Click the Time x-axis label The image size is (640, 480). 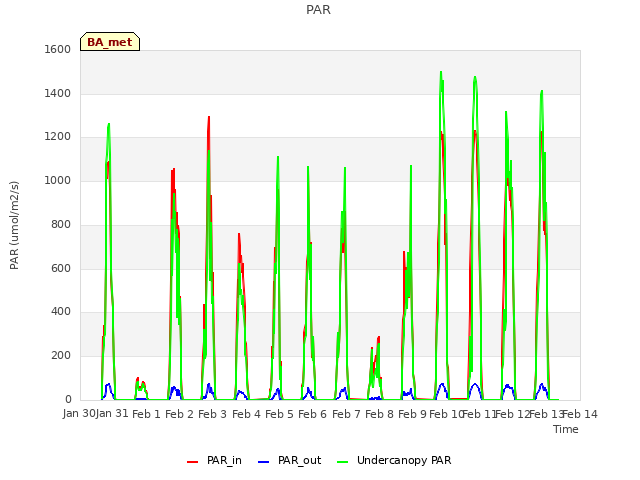click(566, 429)
